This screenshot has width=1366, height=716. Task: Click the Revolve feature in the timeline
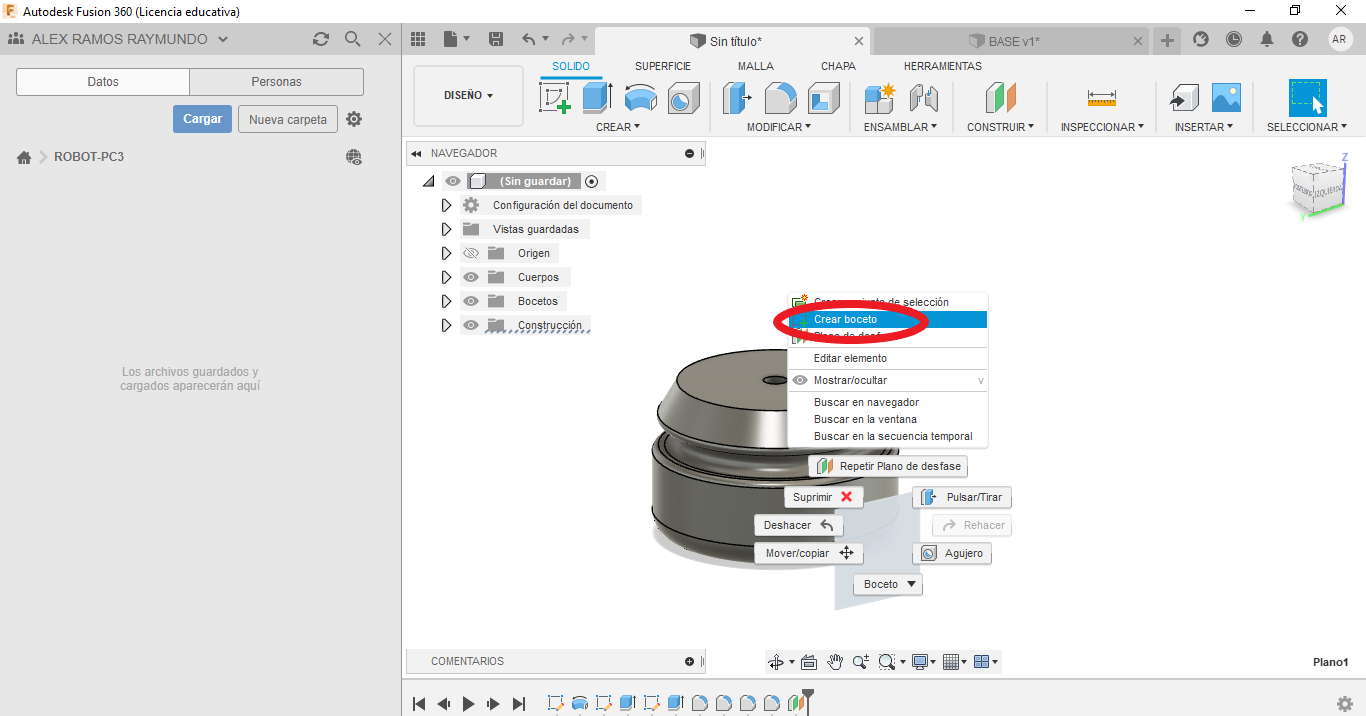(579, 704)
